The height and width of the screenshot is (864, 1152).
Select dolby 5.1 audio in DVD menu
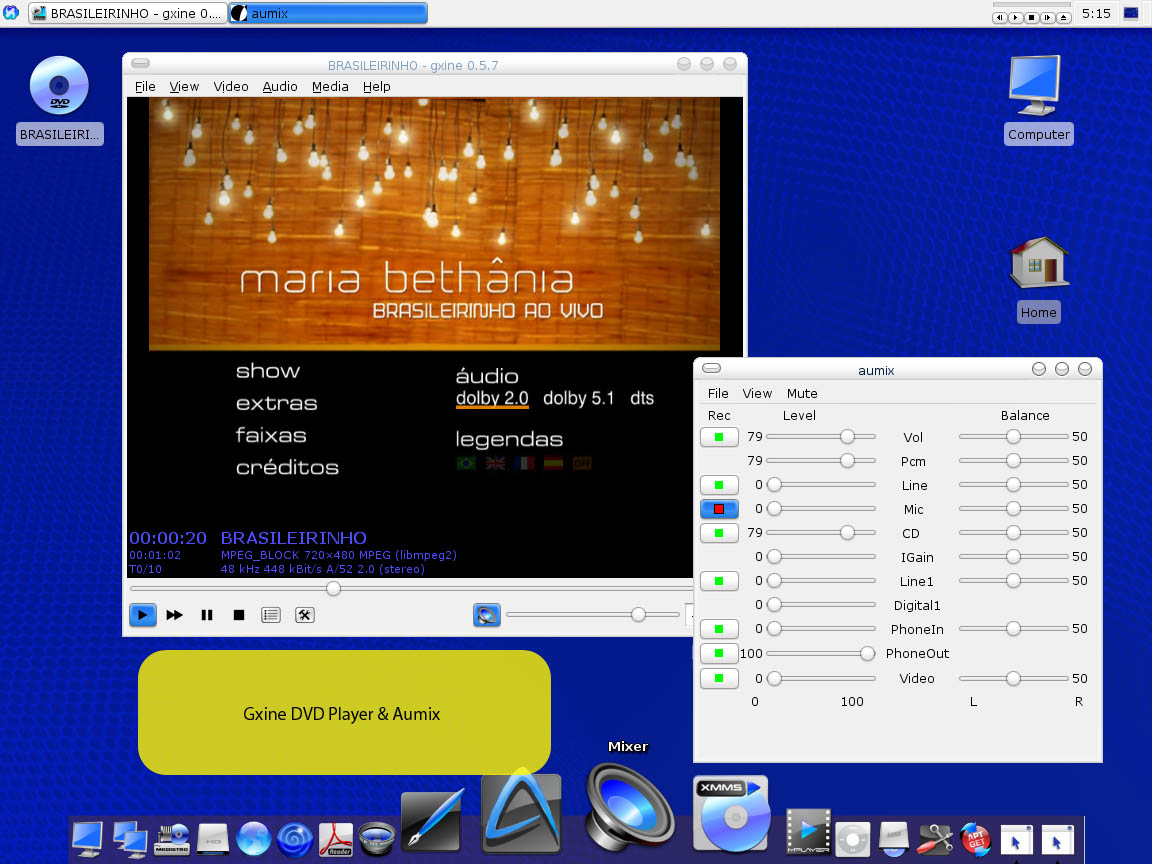click(578, 398)
